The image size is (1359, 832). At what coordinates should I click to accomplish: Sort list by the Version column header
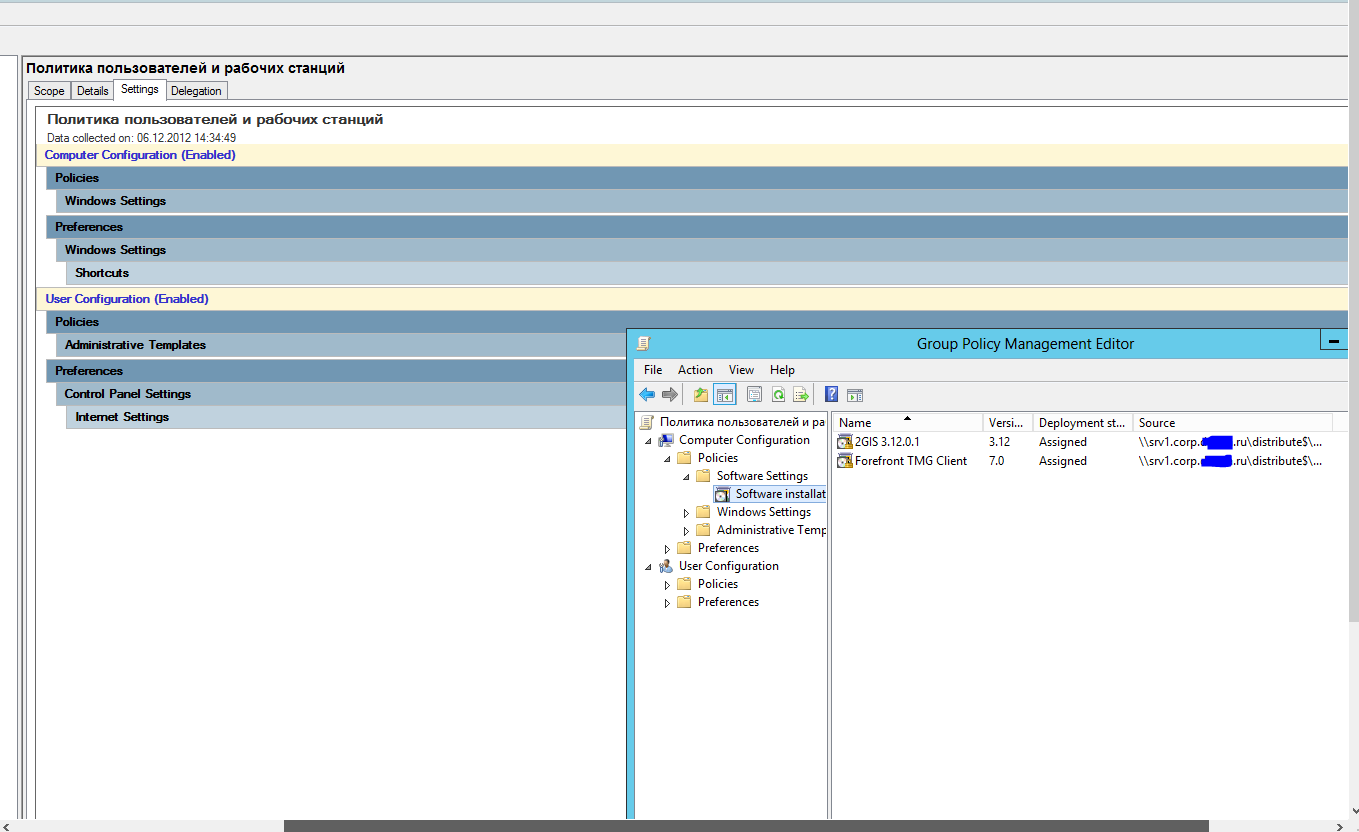[x=1006, y=422]
